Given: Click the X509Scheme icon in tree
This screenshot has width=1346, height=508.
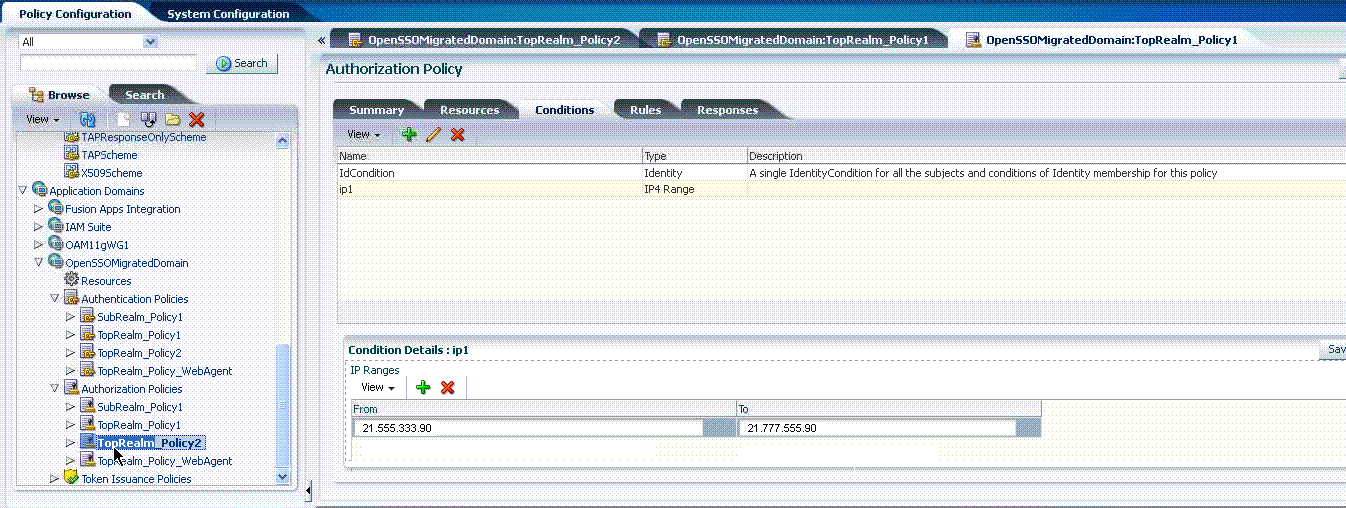Looking at the screenshot, I should (71, 173).
